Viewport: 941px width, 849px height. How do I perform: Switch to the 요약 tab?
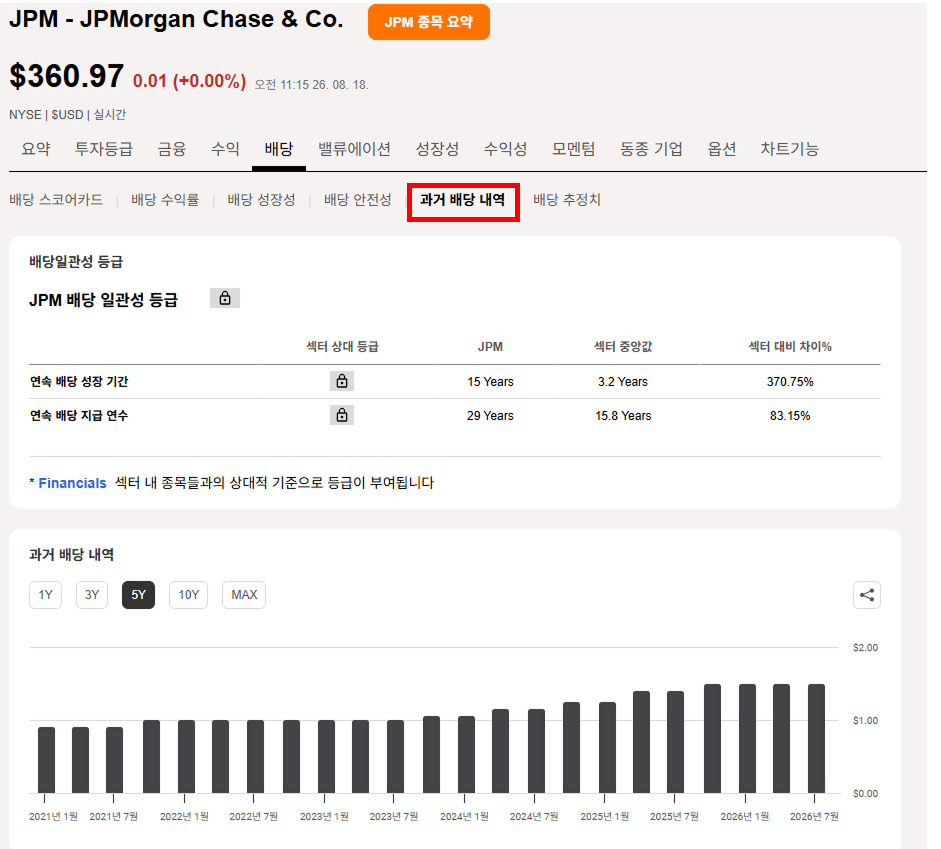[35, 149]
